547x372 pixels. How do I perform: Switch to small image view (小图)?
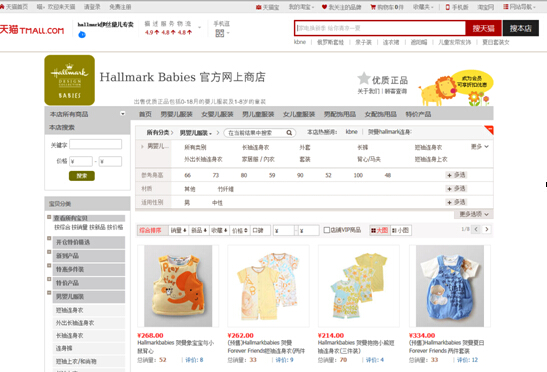click(x=400, y=230)
